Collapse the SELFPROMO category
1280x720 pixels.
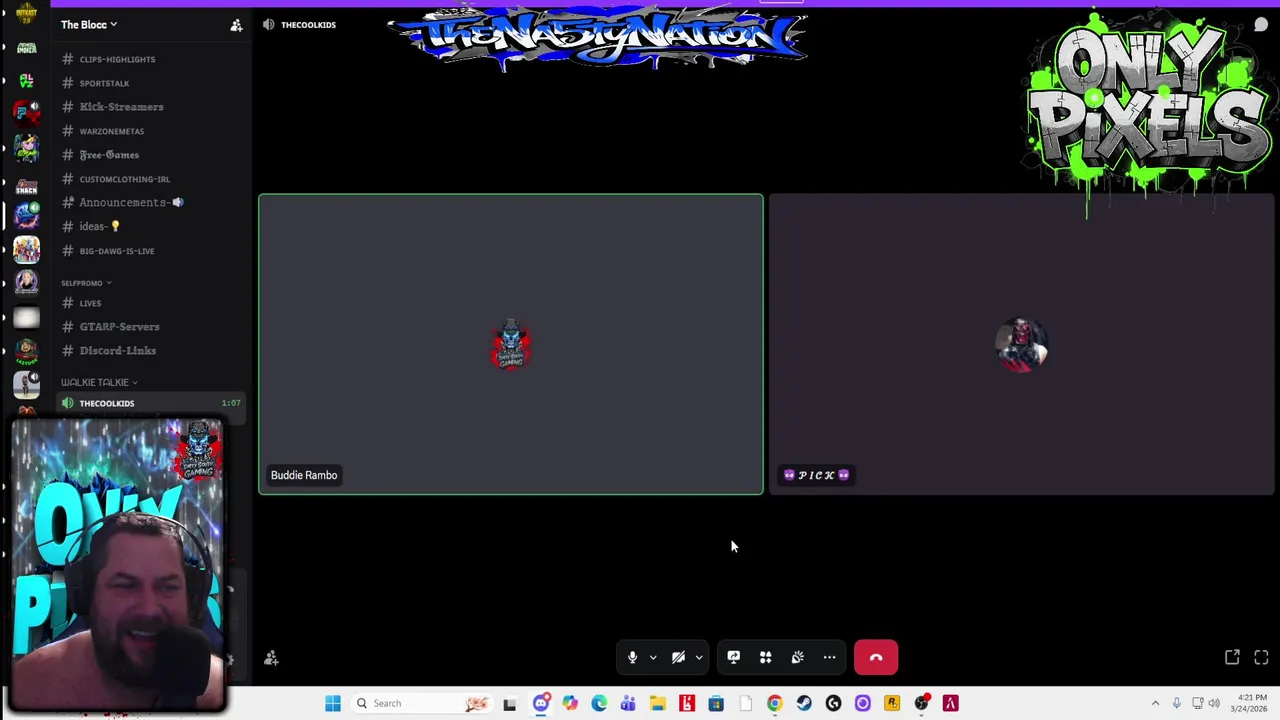coord(86,283)
